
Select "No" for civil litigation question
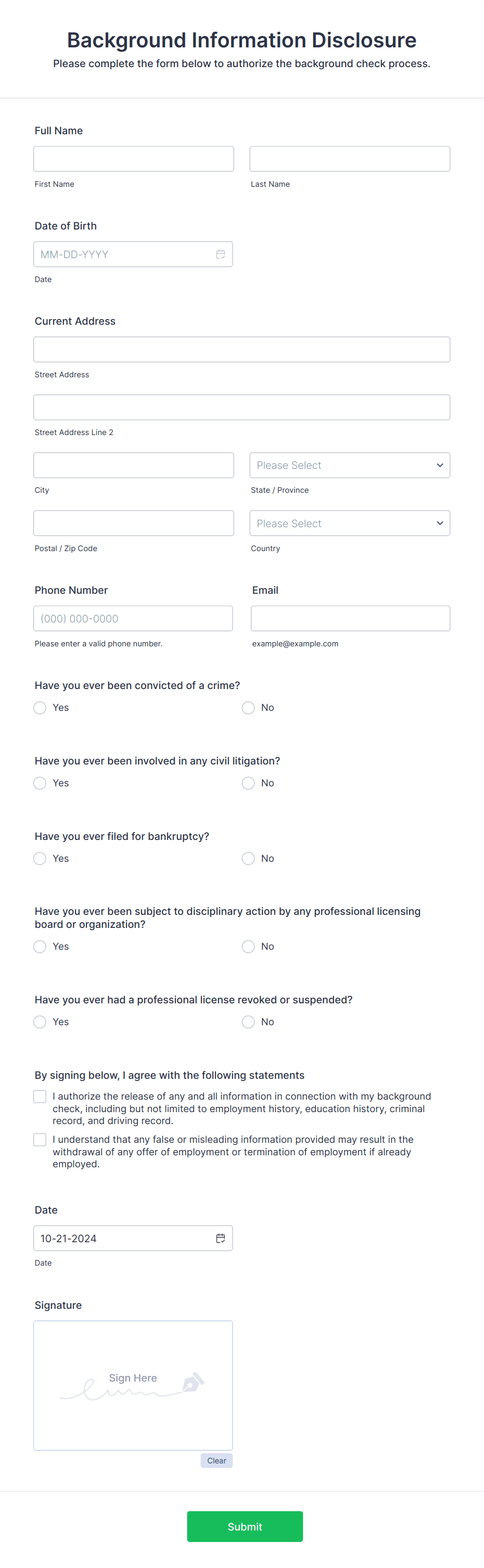(x=248, y=783)
